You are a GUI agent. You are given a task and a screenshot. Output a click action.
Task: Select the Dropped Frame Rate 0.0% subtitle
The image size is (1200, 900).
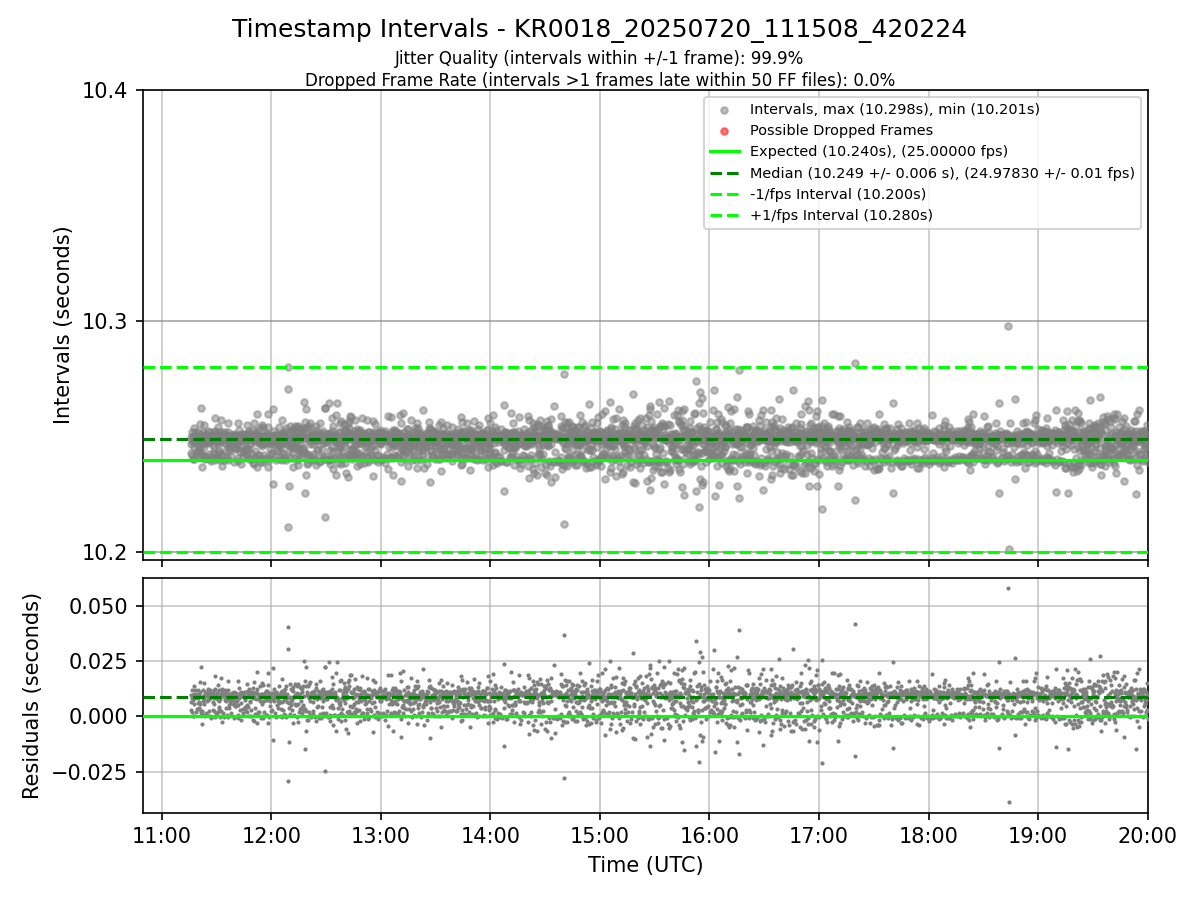[599, 80]
